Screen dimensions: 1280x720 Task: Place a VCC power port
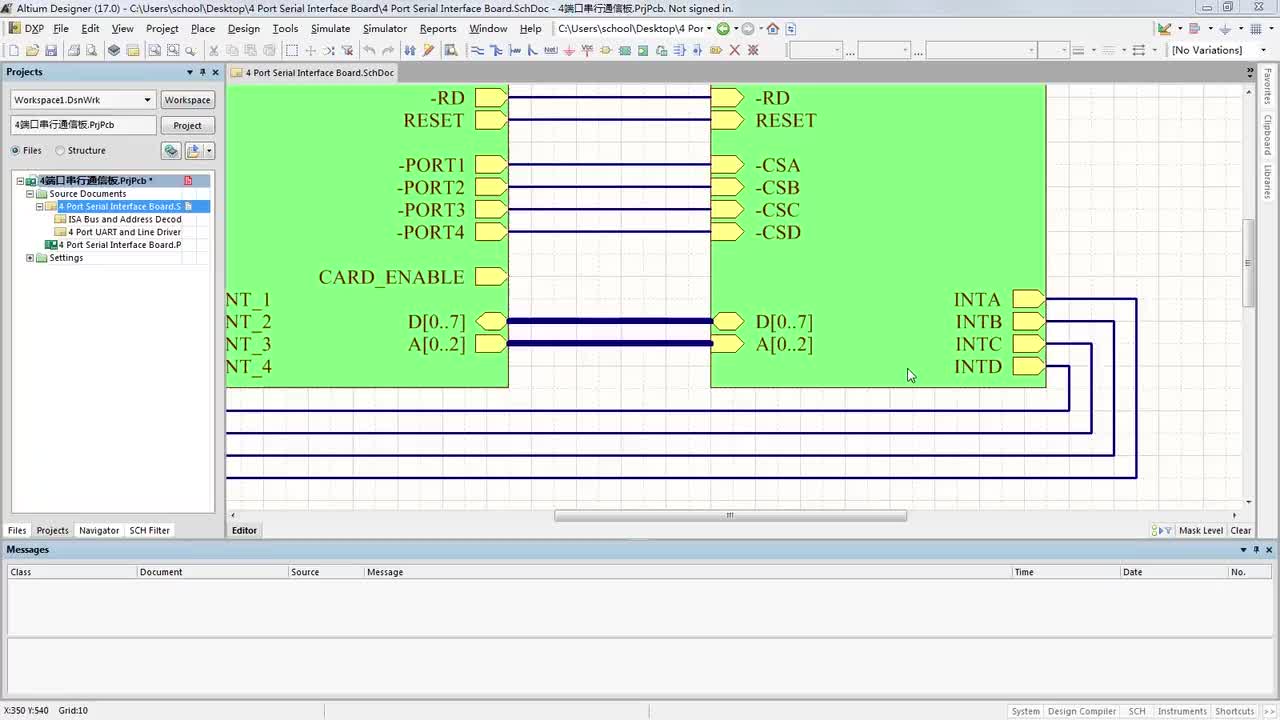[x=587, y=50]
